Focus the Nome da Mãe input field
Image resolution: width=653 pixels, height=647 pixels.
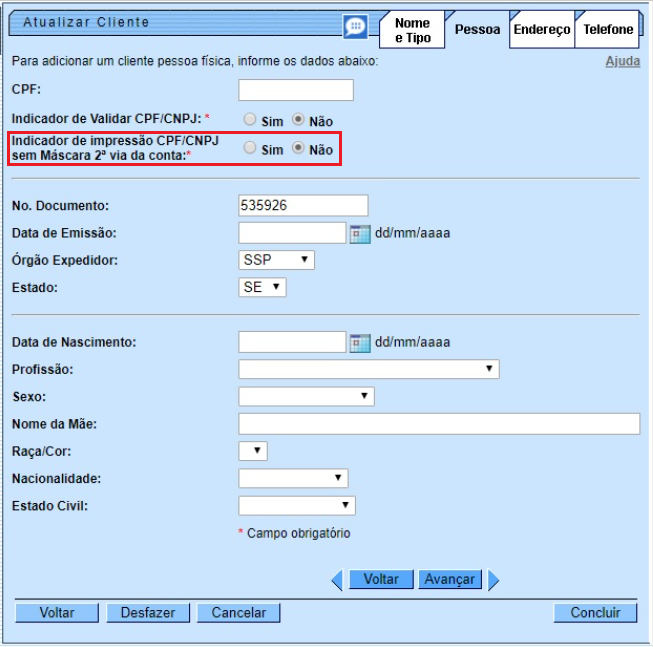click(439, 424)
